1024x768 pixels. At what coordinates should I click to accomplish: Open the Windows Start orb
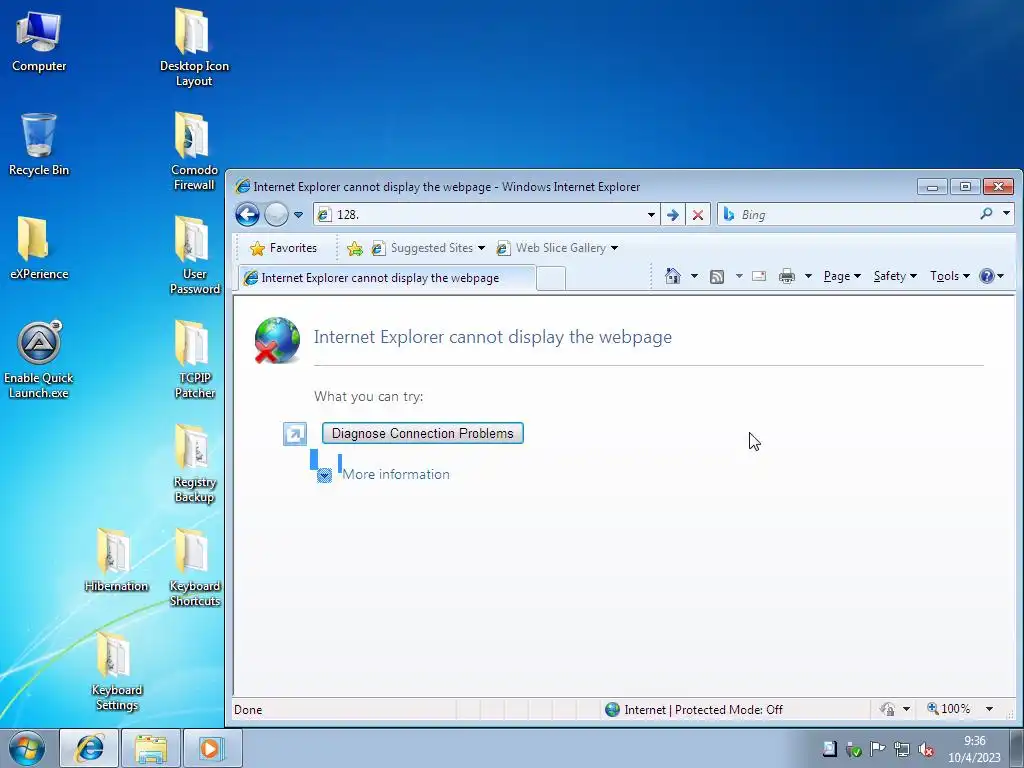(x=27, y=748)
